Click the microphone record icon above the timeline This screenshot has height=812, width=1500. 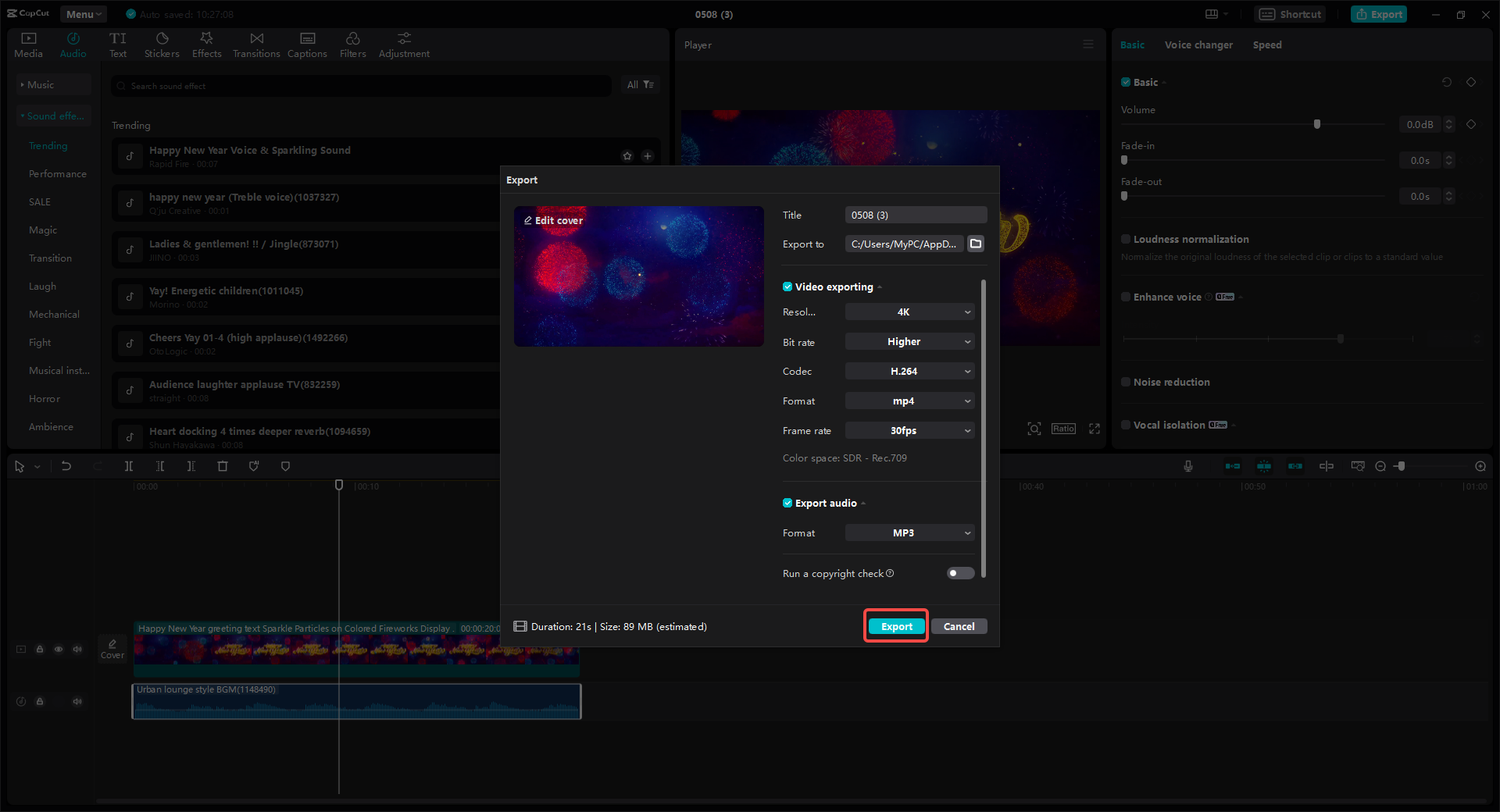coord(1187,466)
